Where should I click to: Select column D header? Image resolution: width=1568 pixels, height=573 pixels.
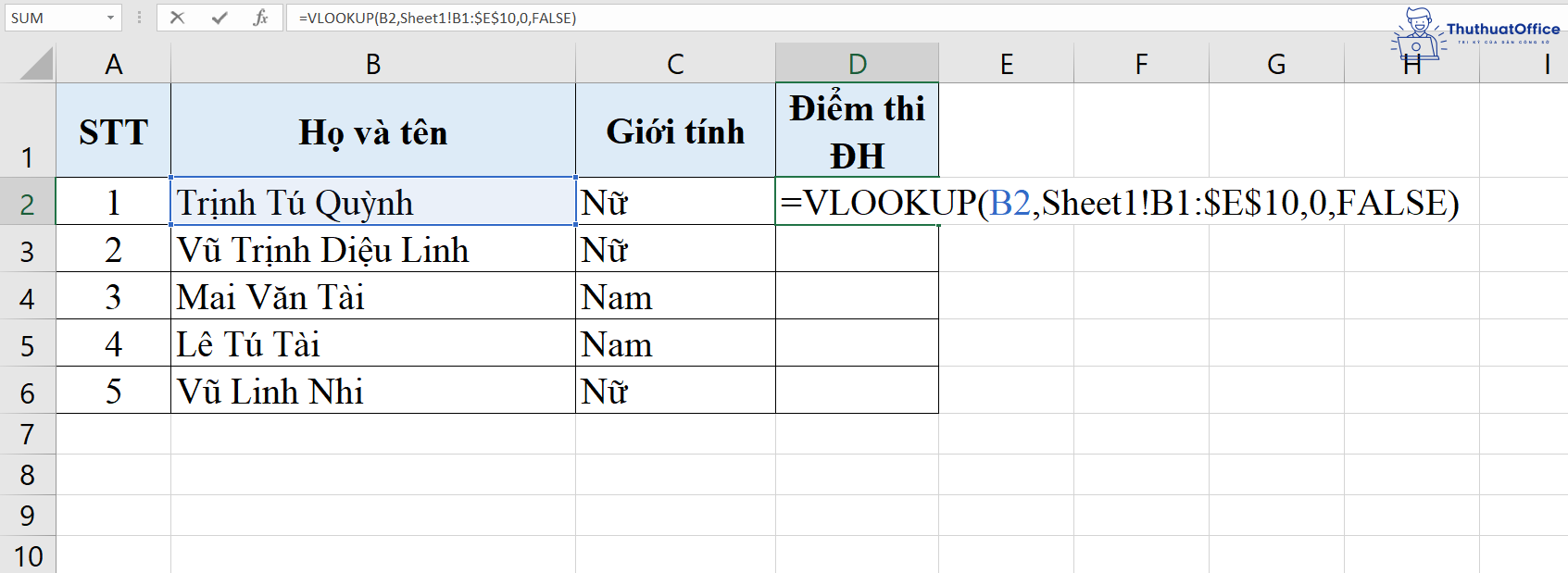click(857, 64)
